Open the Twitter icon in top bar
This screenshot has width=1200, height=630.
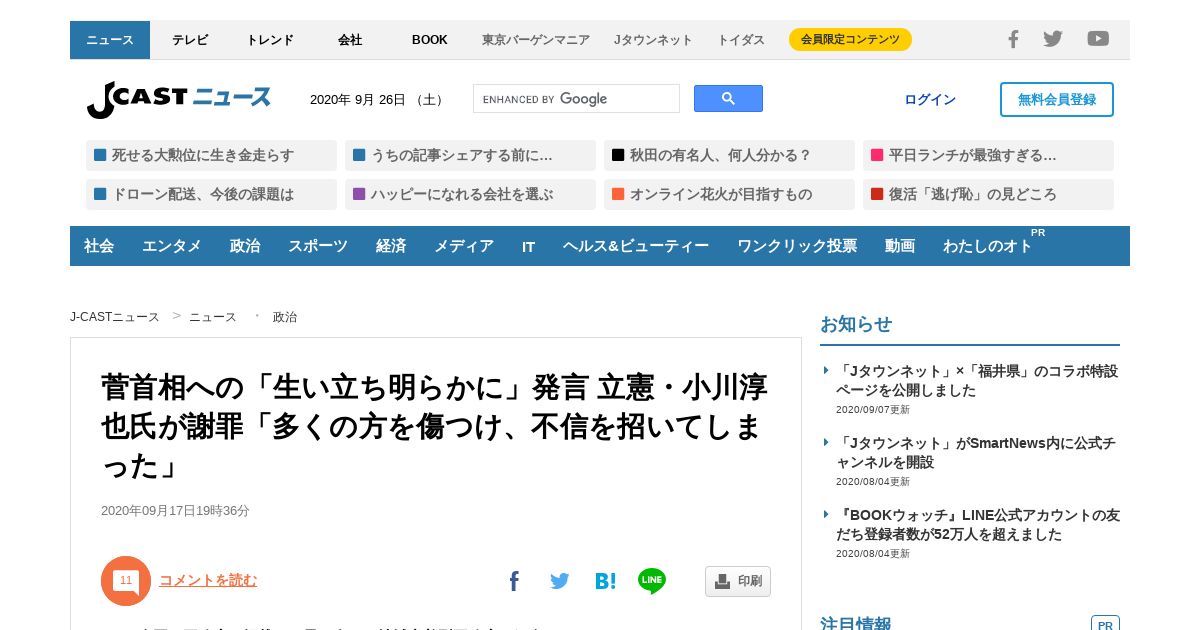(x=1053, y=39)
